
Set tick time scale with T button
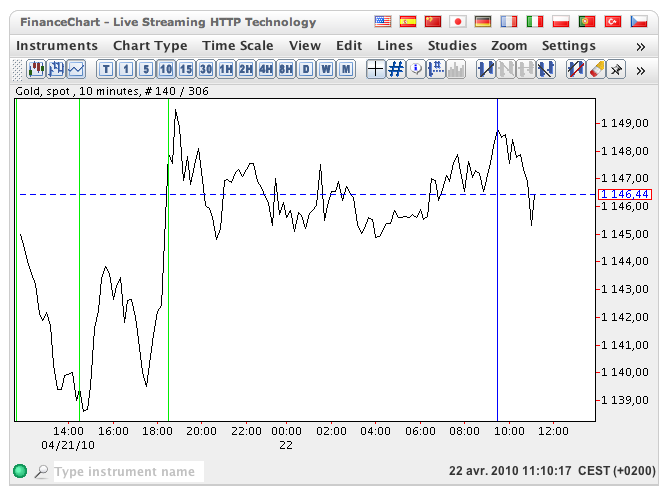point(106,69)
